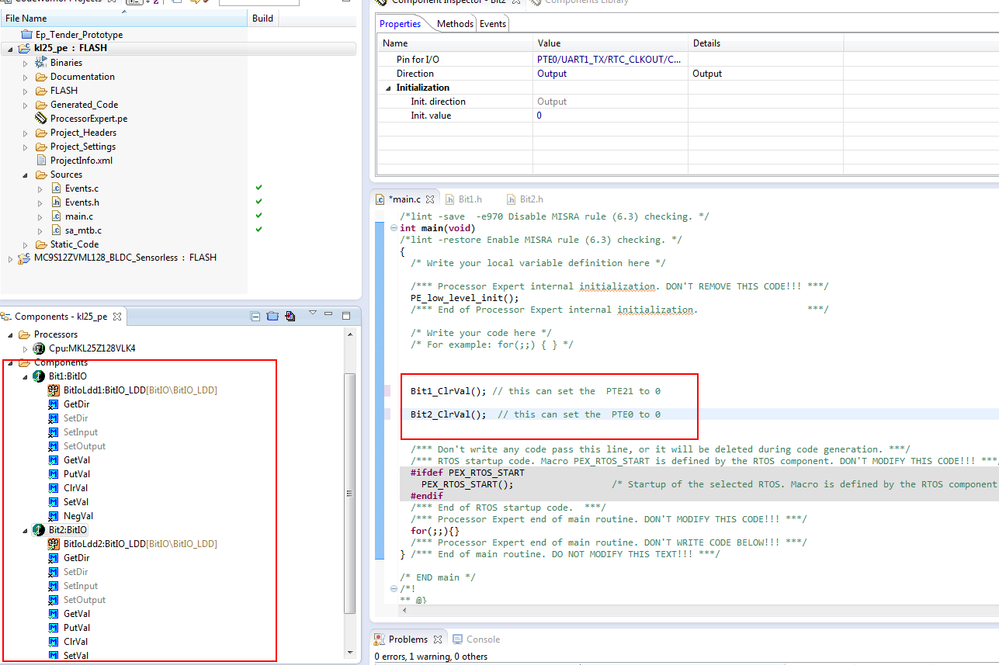Image resolution: width=999 pixels, height=665 pixels.
Task: Click the Components panel vertical scrollbar thumb
Action: point(349,493)
